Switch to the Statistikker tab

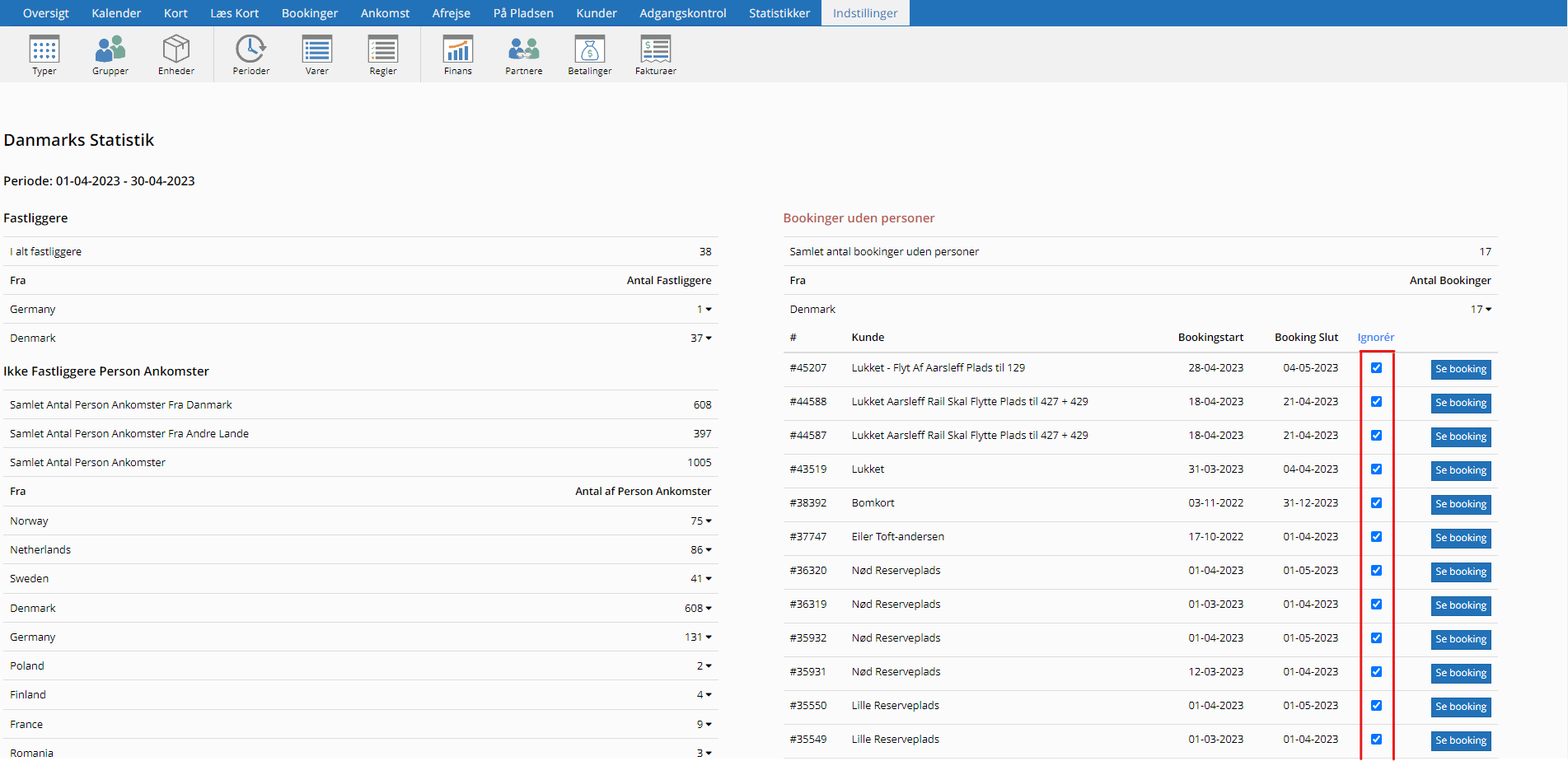coord(779,13)
